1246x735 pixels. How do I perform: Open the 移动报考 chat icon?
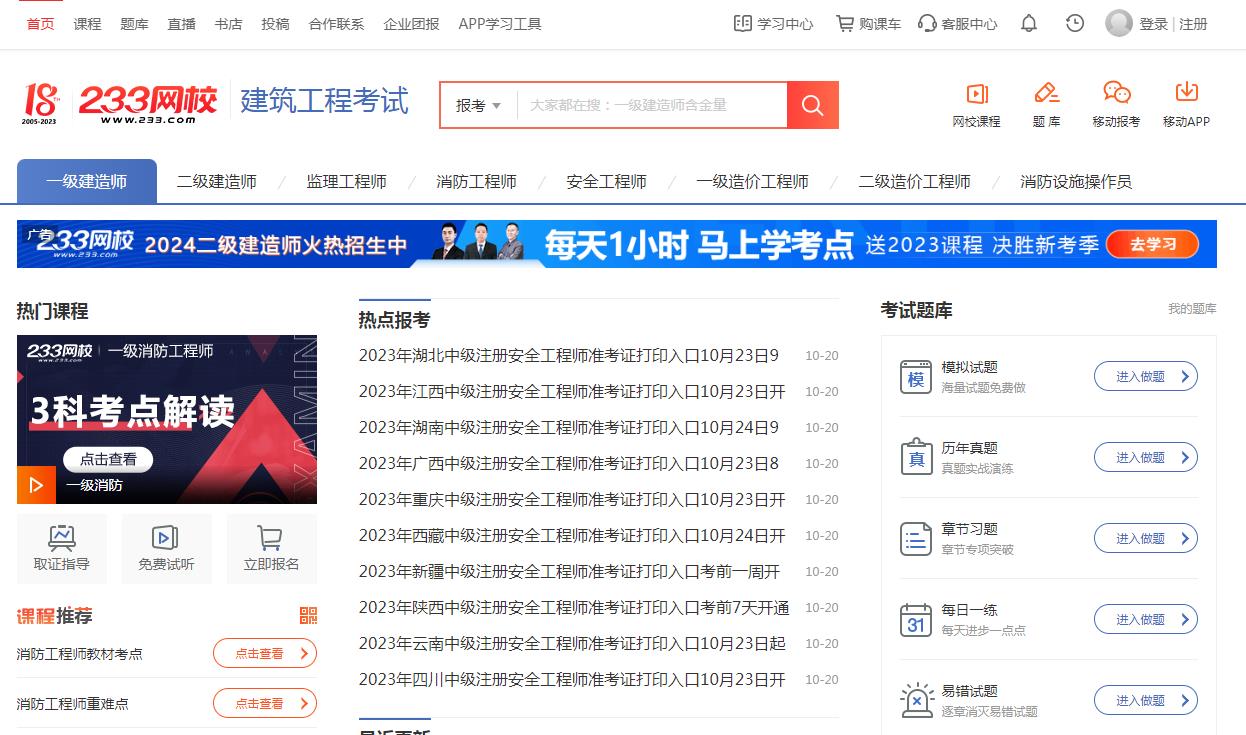pos(1116,93)
